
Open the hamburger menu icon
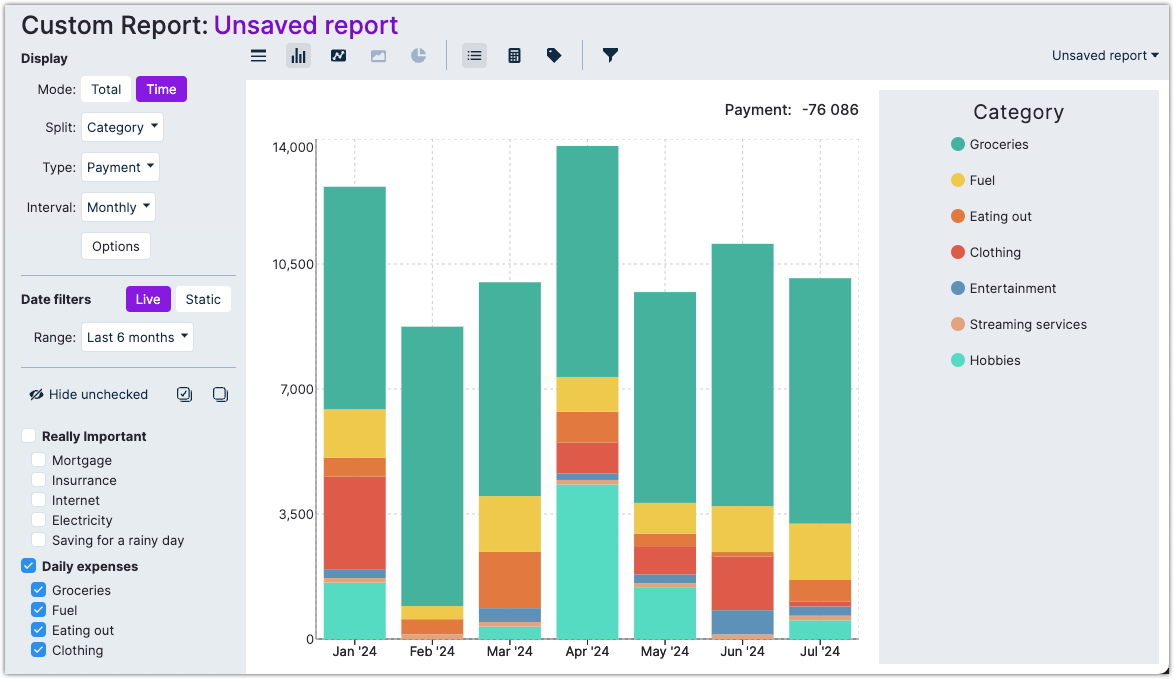click(x=258, y=55)
